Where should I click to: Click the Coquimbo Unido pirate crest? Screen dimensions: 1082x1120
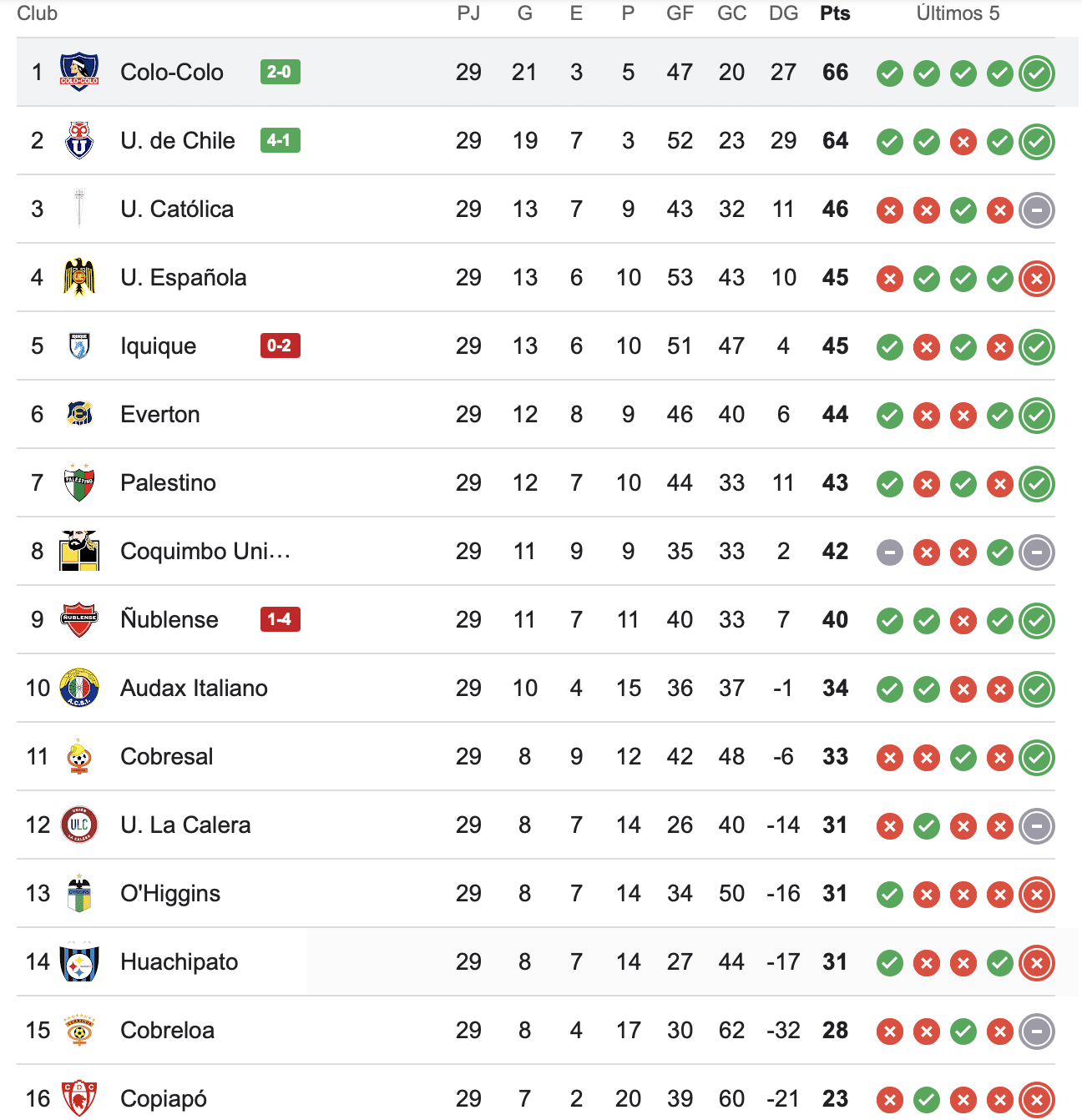pyautogui.click(x=79, y=552)
